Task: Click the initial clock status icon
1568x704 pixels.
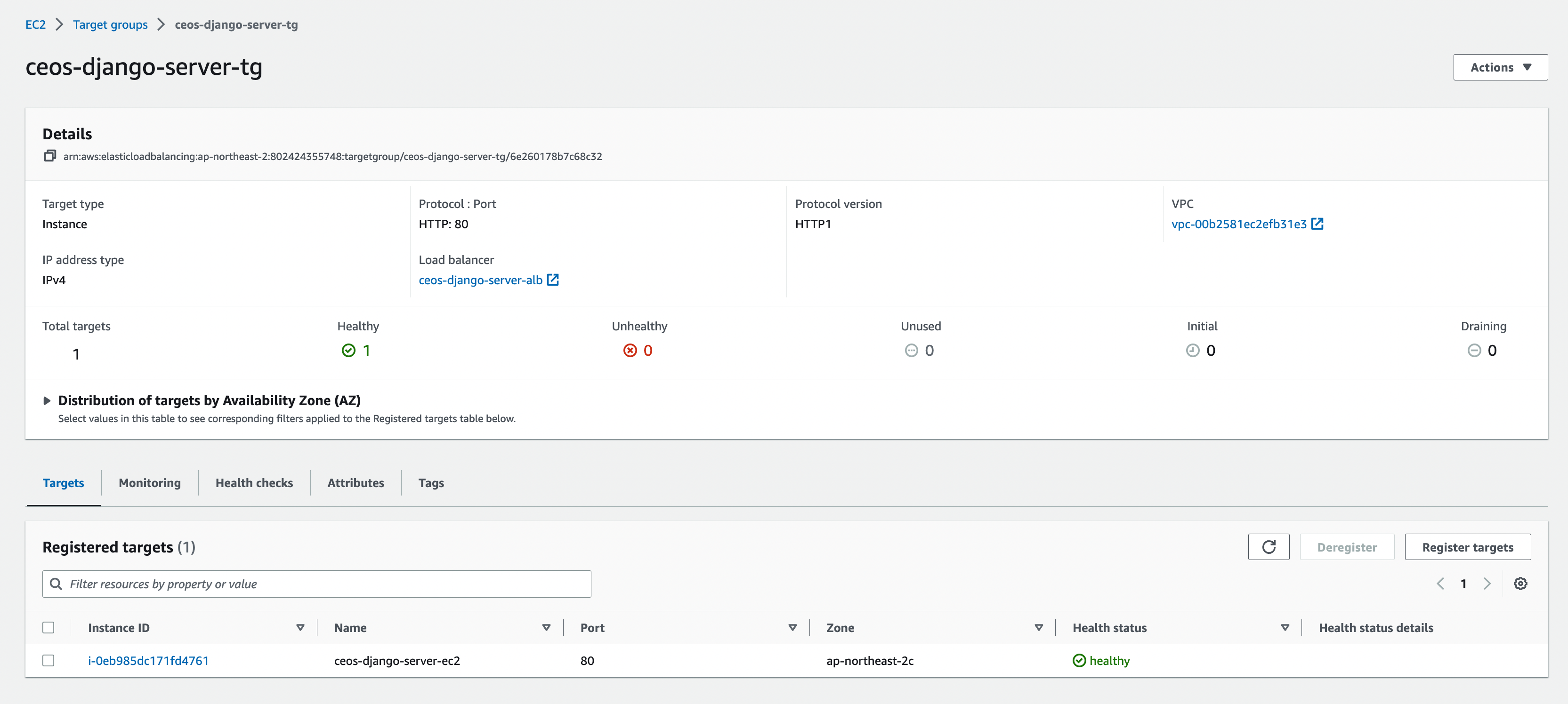Action: point(1193,351)
